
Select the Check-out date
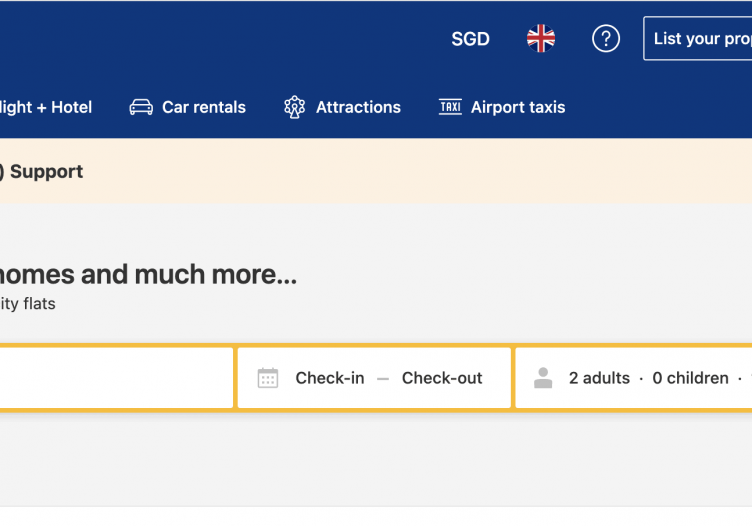(x=442, y=378)
